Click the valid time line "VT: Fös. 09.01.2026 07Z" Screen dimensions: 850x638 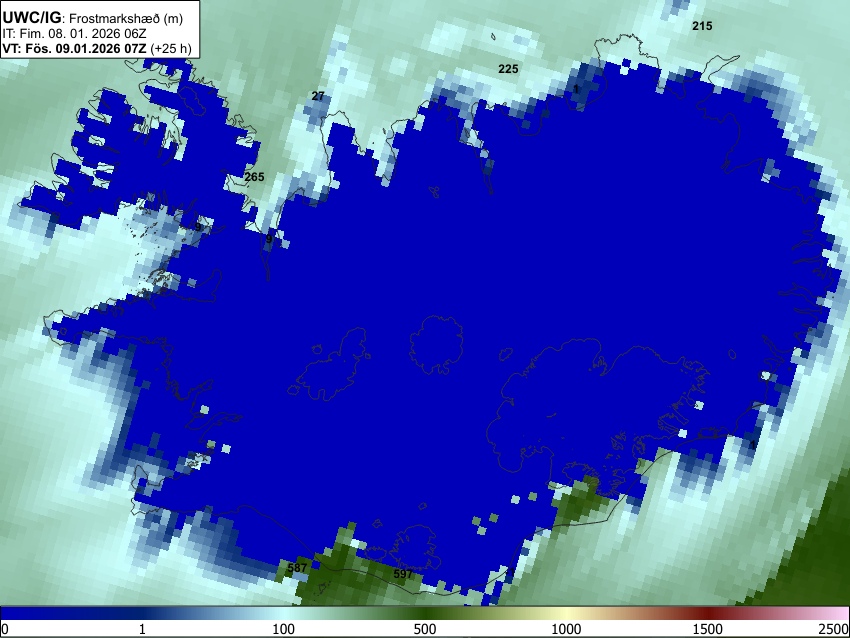coord(74,48)
